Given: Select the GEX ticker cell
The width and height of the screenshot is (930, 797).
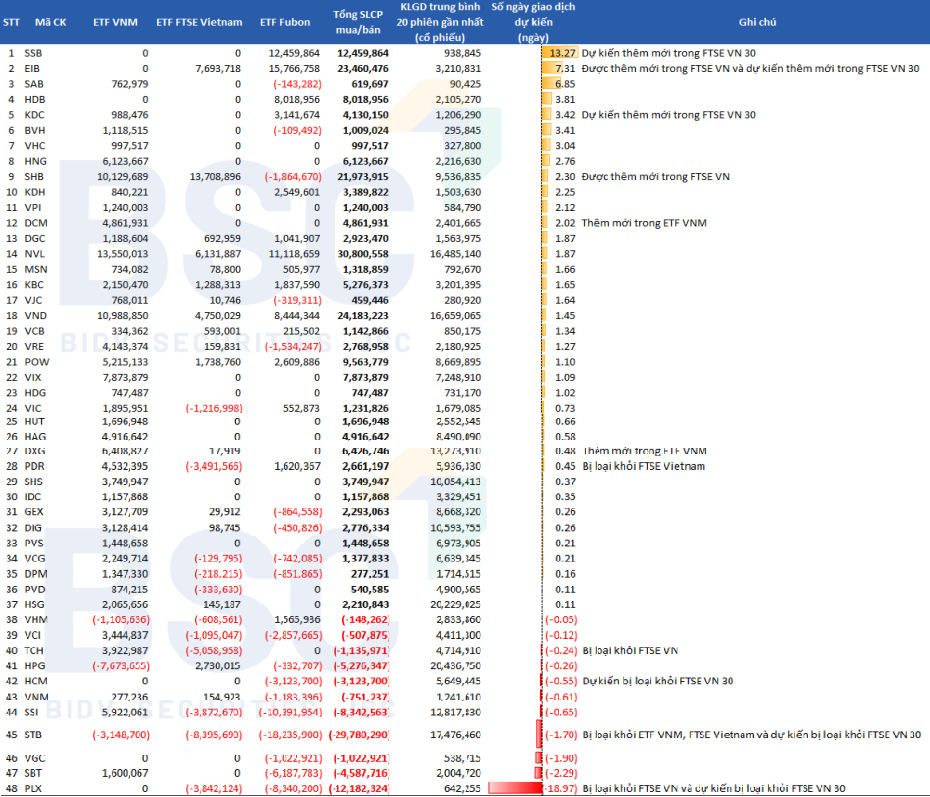Looking at the screenshot, I should click(34, 512).
